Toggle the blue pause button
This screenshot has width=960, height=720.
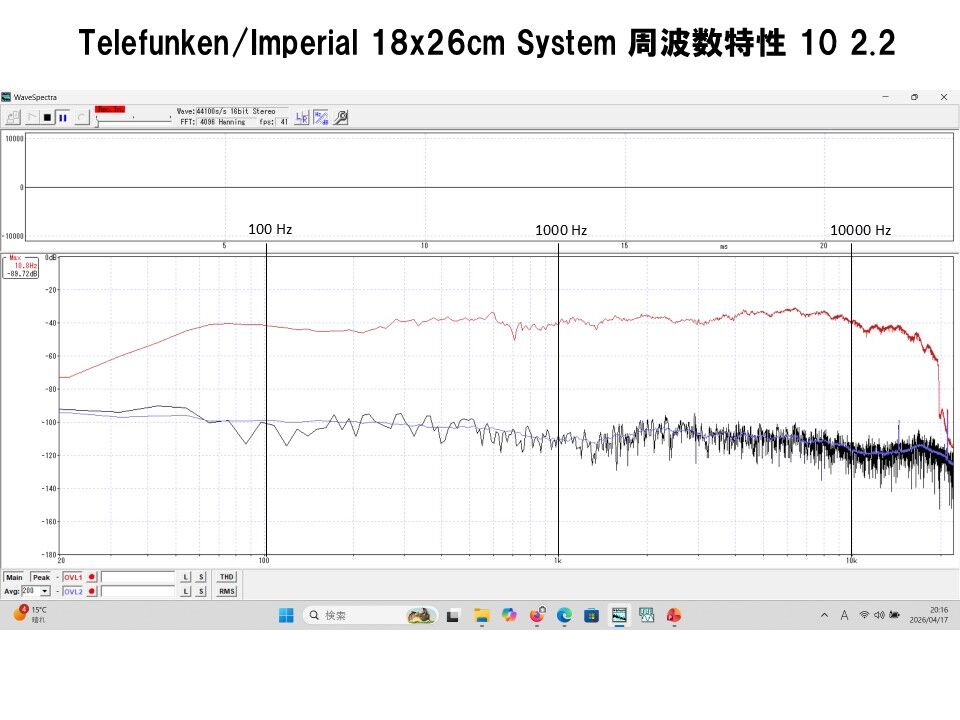(62, 117)
